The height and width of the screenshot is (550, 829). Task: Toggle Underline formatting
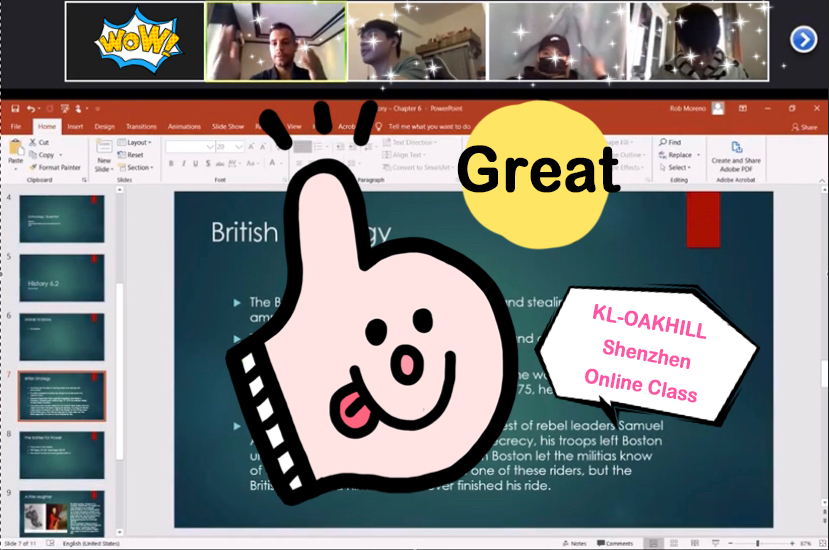(196, 163)
